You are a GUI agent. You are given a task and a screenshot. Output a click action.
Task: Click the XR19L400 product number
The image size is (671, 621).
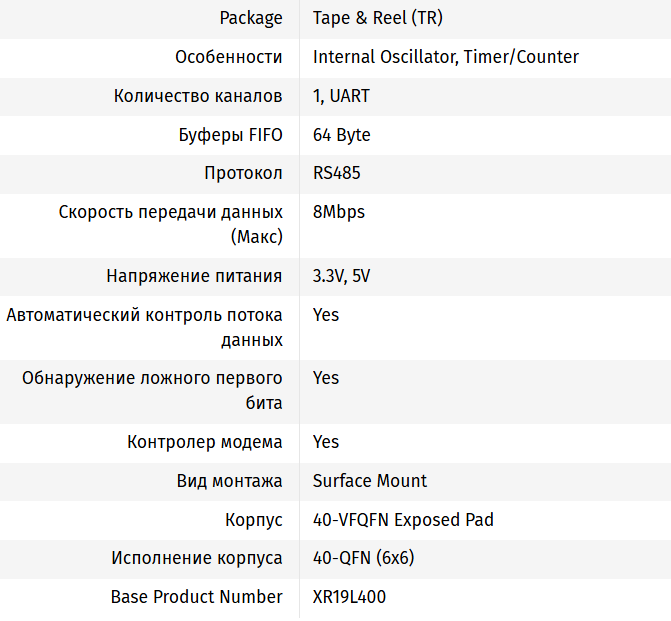(x=349, y=597)
